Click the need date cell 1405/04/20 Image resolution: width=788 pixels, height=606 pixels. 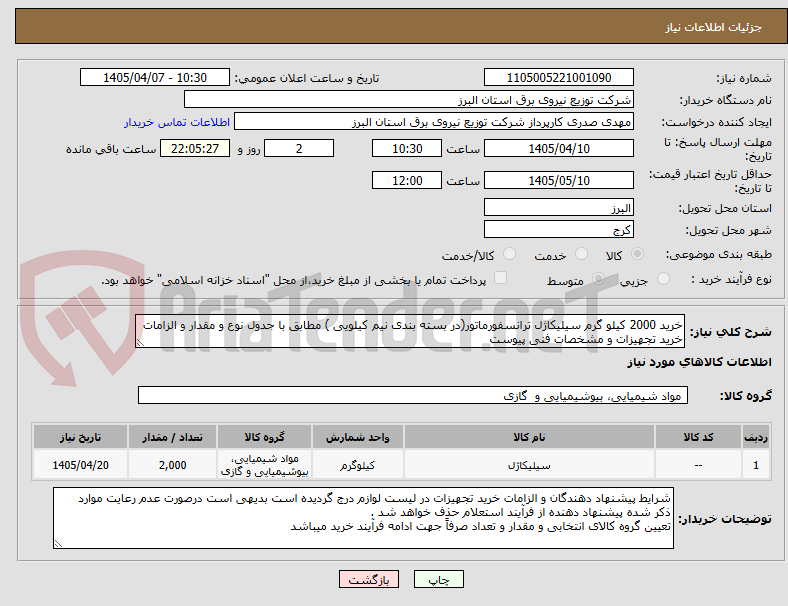pyautogui.click(x=80, y=465)
